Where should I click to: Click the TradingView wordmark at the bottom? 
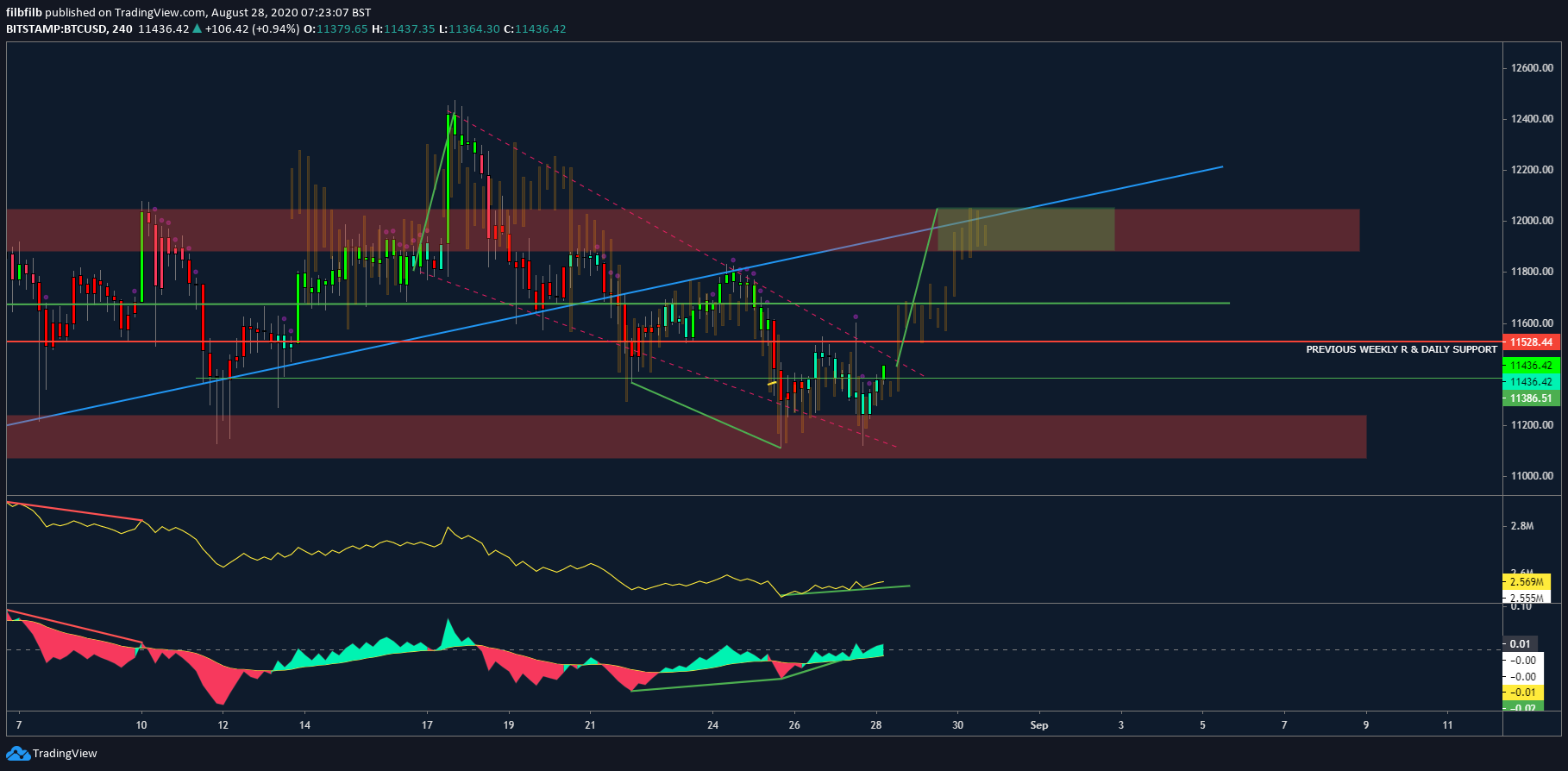click(65, 754)
